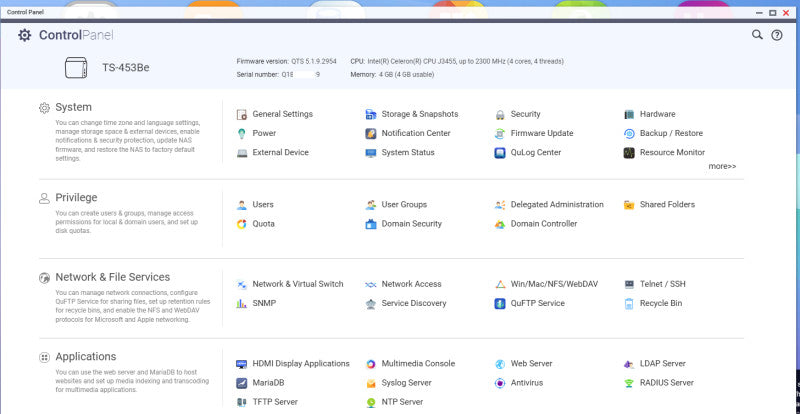Click the ControlPanel gear logo
The width and height of the screenshot is (800, 414).
[24, 35]
